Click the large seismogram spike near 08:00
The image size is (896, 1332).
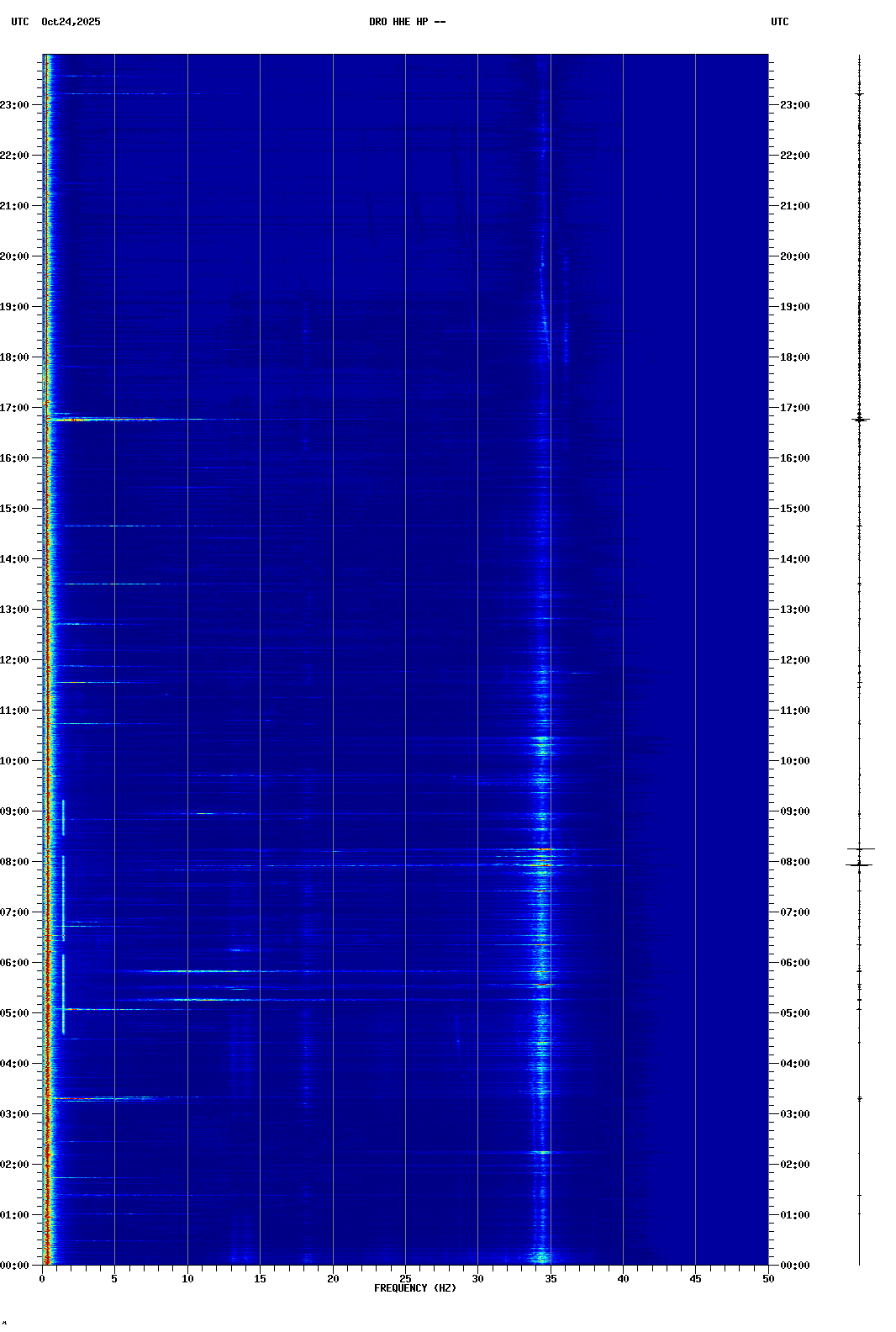(859, 864)
